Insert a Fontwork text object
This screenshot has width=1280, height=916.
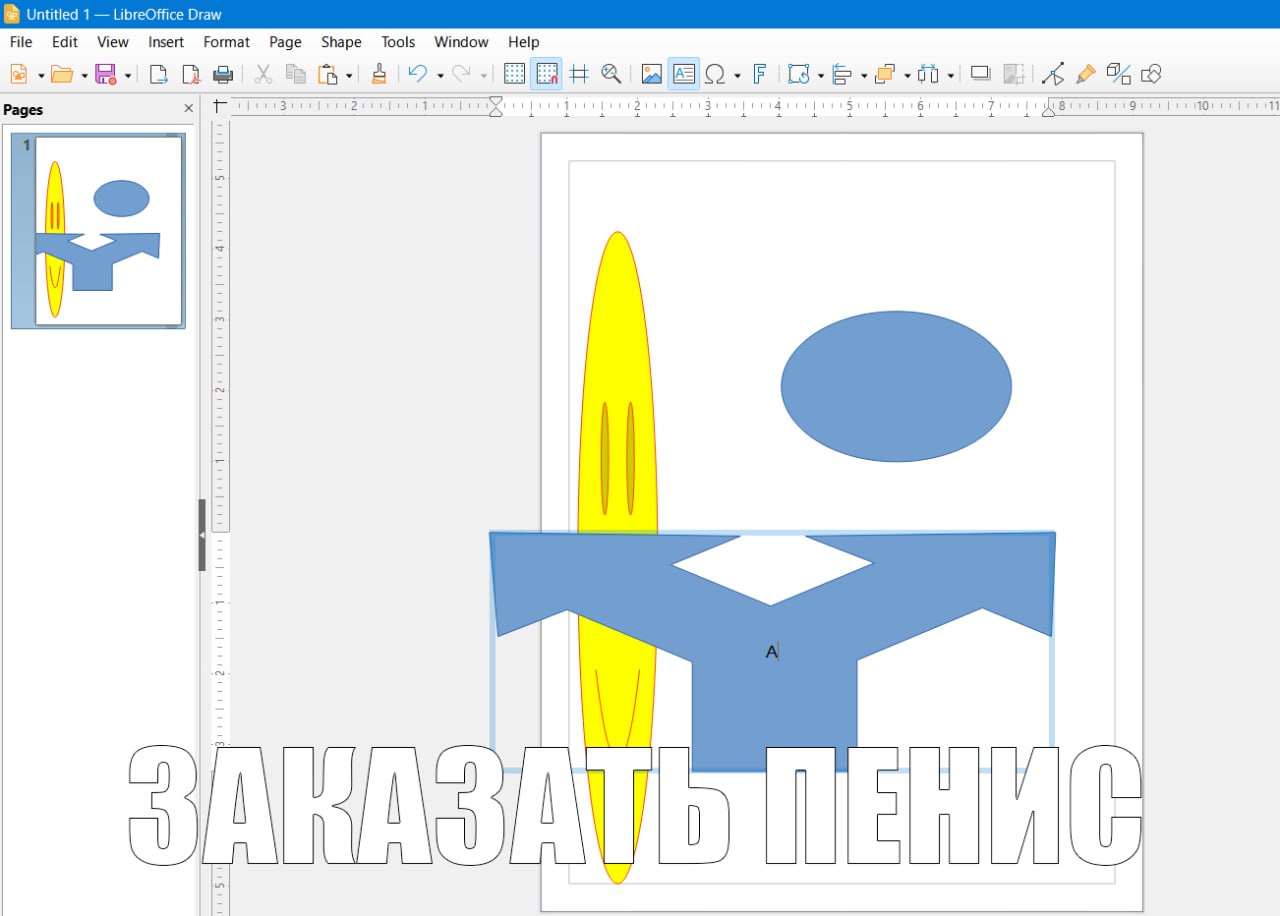759,74
